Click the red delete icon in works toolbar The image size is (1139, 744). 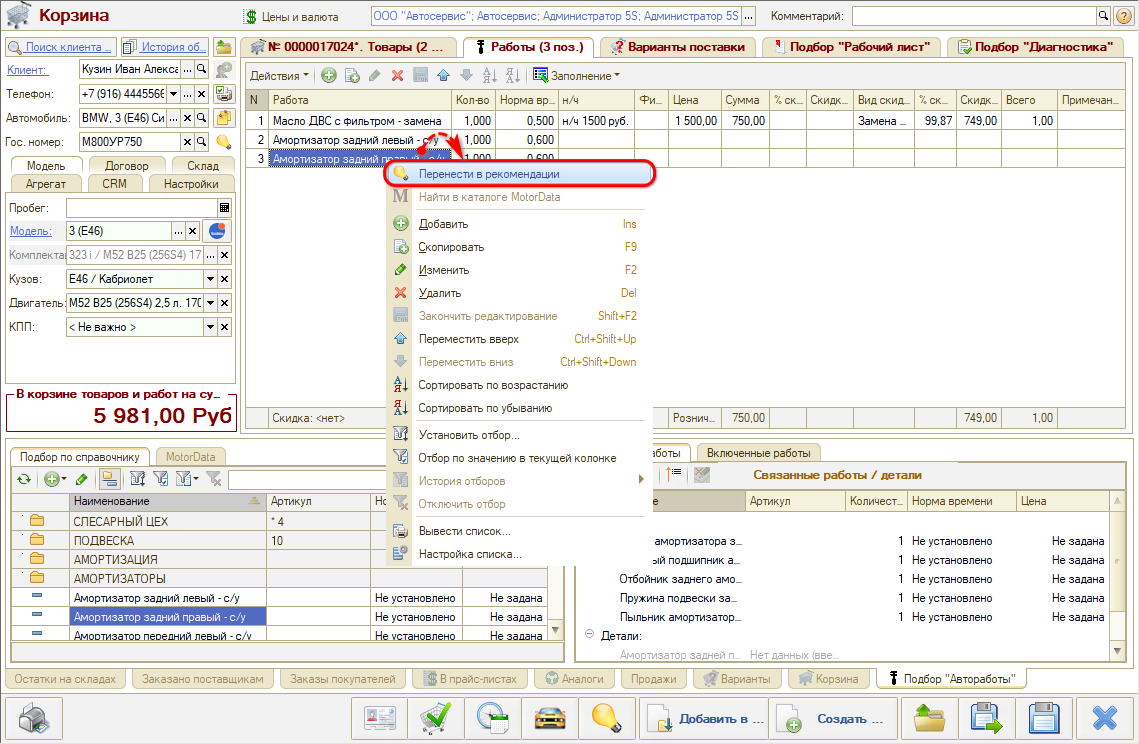tap(397, 76)
